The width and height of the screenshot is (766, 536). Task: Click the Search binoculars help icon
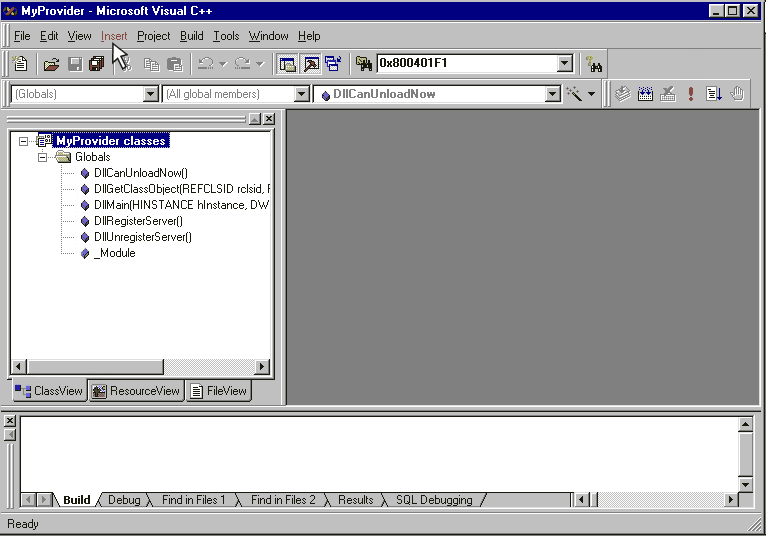pos(594,64)
